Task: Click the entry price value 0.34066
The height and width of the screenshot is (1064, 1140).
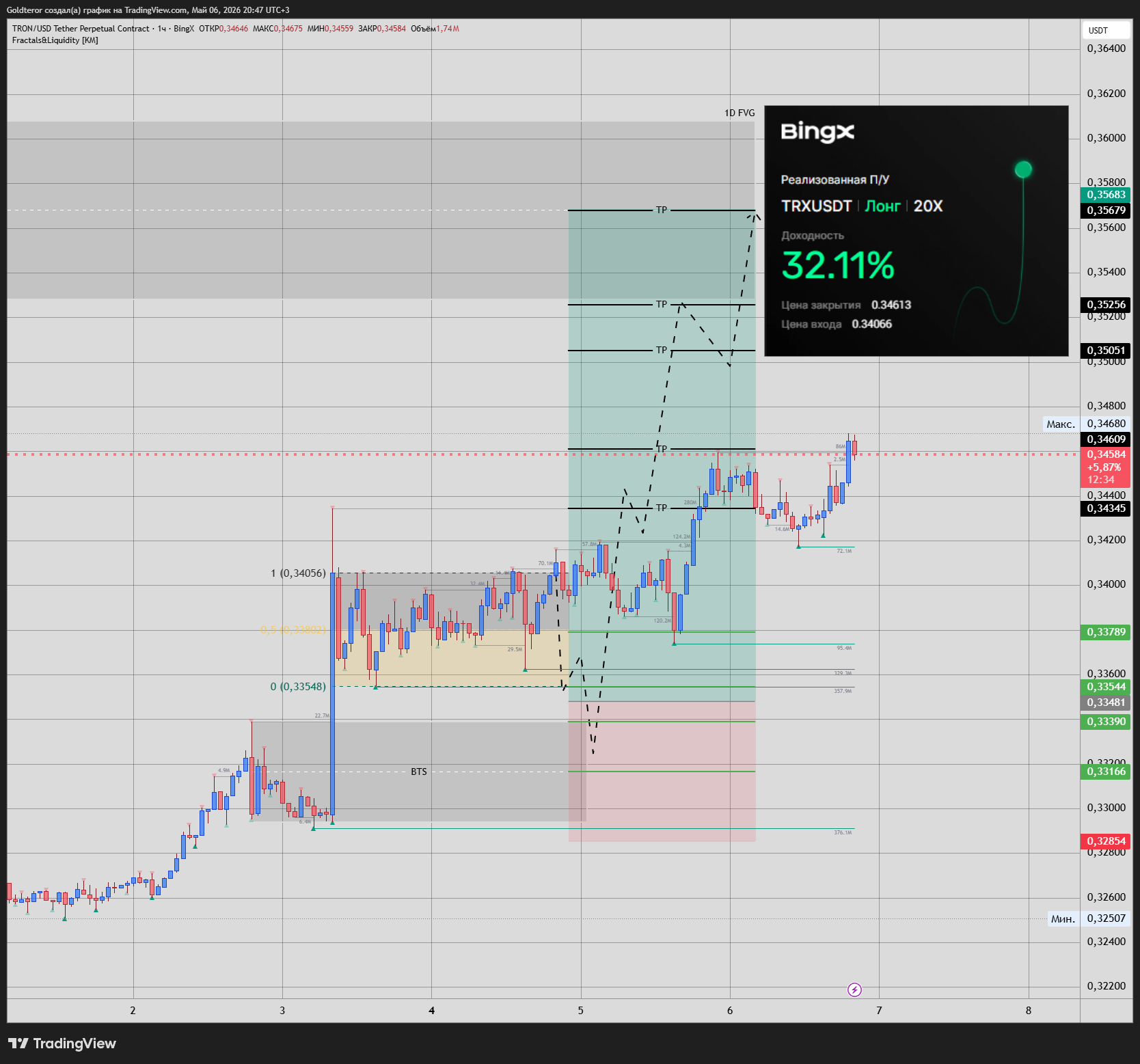Action: click(x=871, y=324)
